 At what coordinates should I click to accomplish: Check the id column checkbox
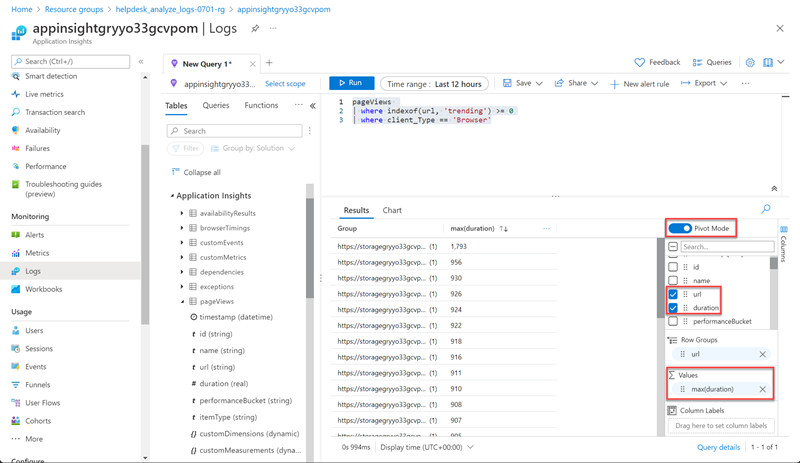point(673,267)
